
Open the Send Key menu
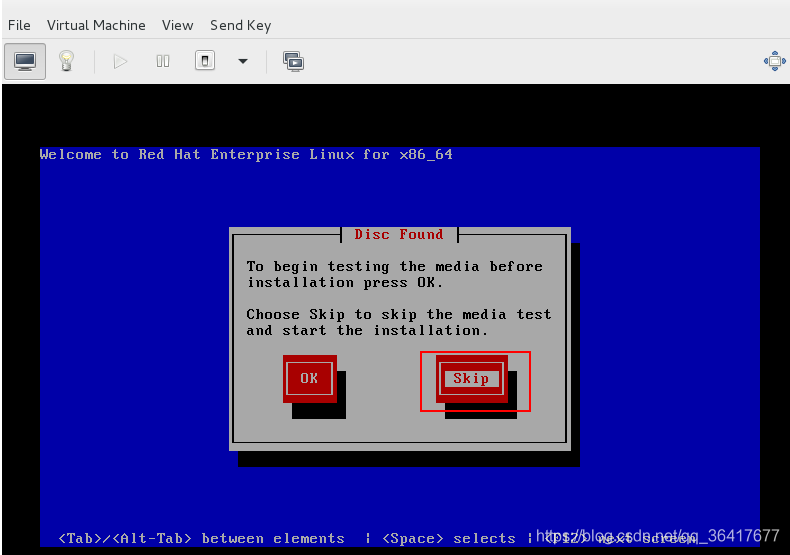[x=241, y=25]
